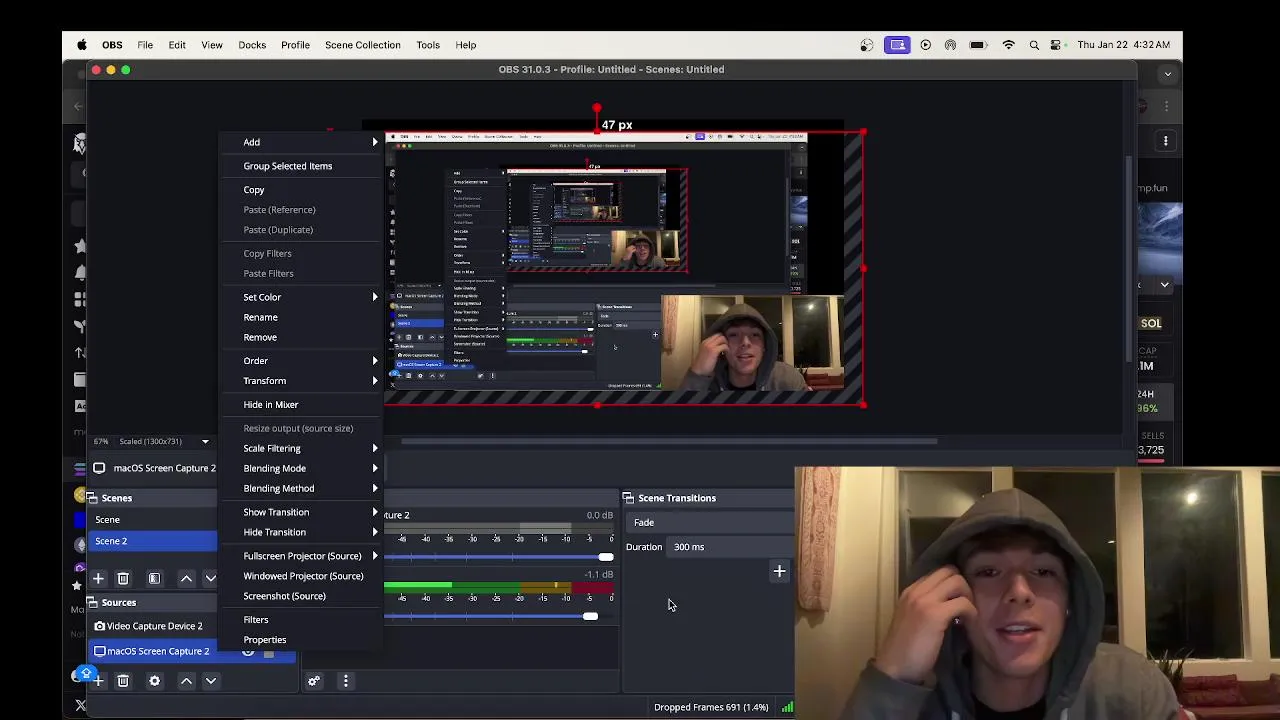
Task: Expand the chevron in the browser window header
Action: 1167,74
